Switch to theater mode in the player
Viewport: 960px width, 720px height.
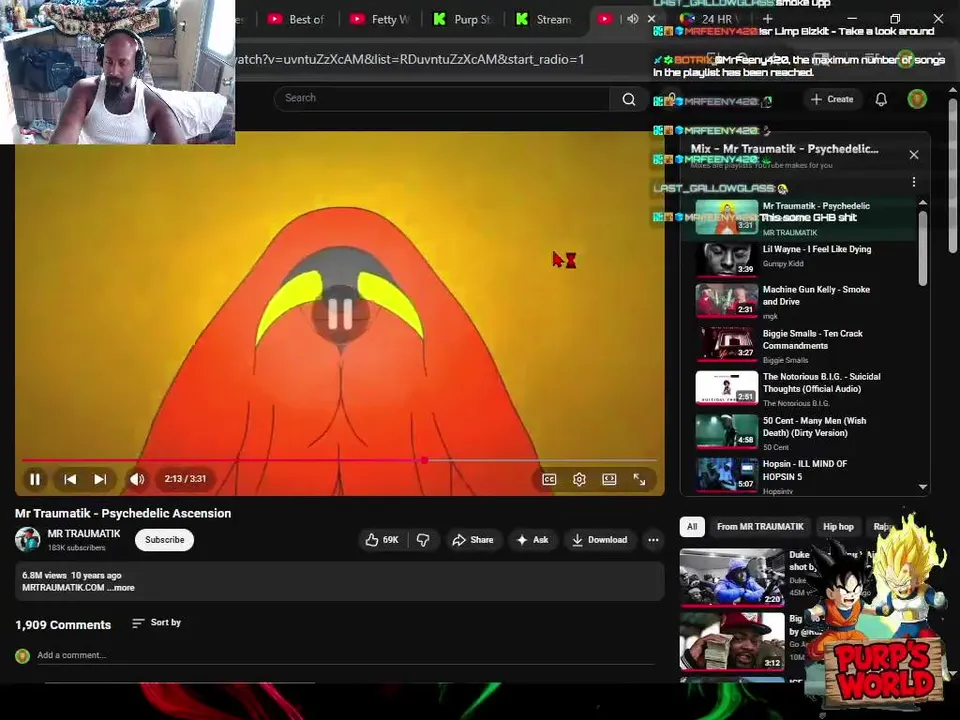(609, 479)
